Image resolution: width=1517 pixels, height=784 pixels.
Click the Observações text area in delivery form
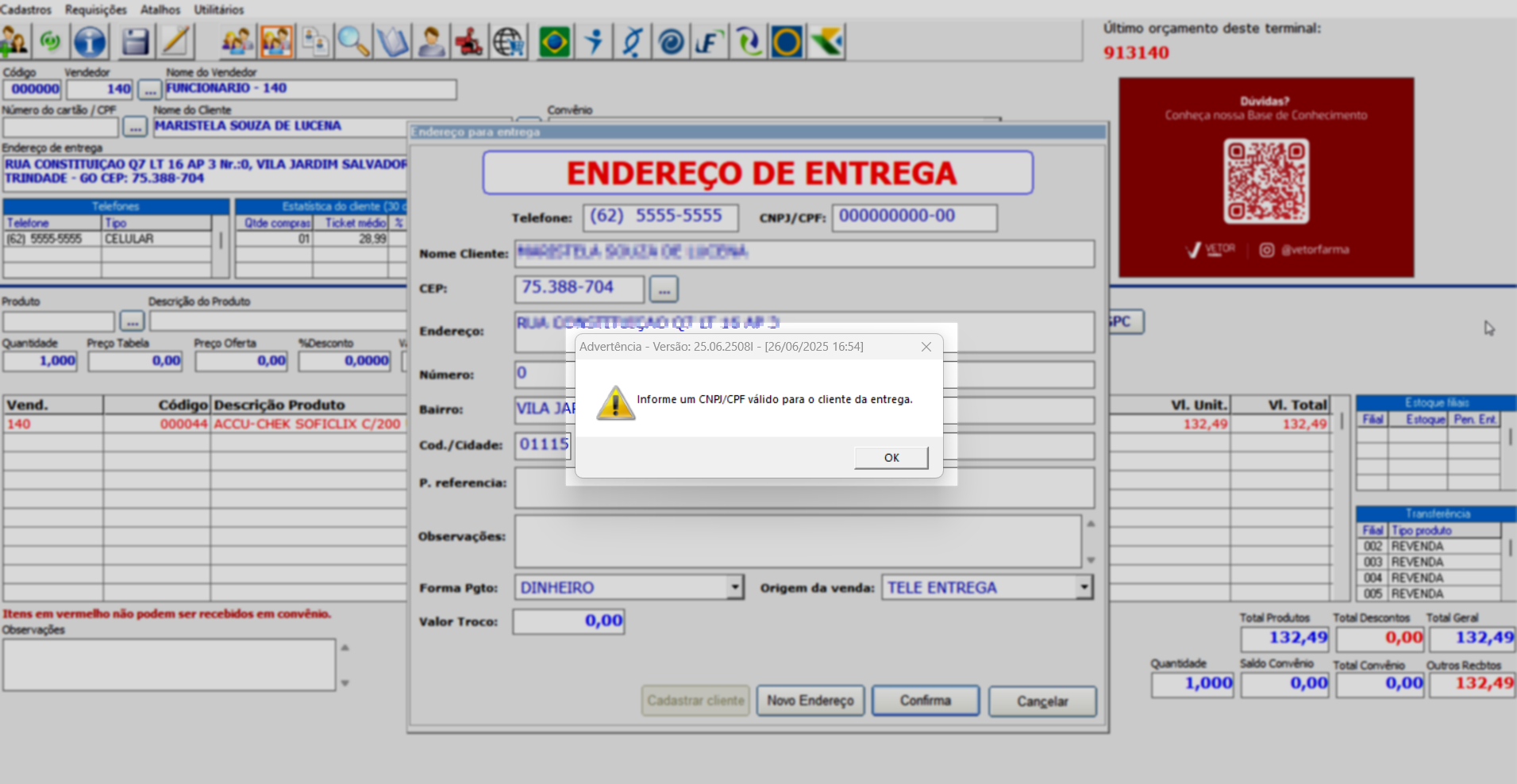pos(798,541)
